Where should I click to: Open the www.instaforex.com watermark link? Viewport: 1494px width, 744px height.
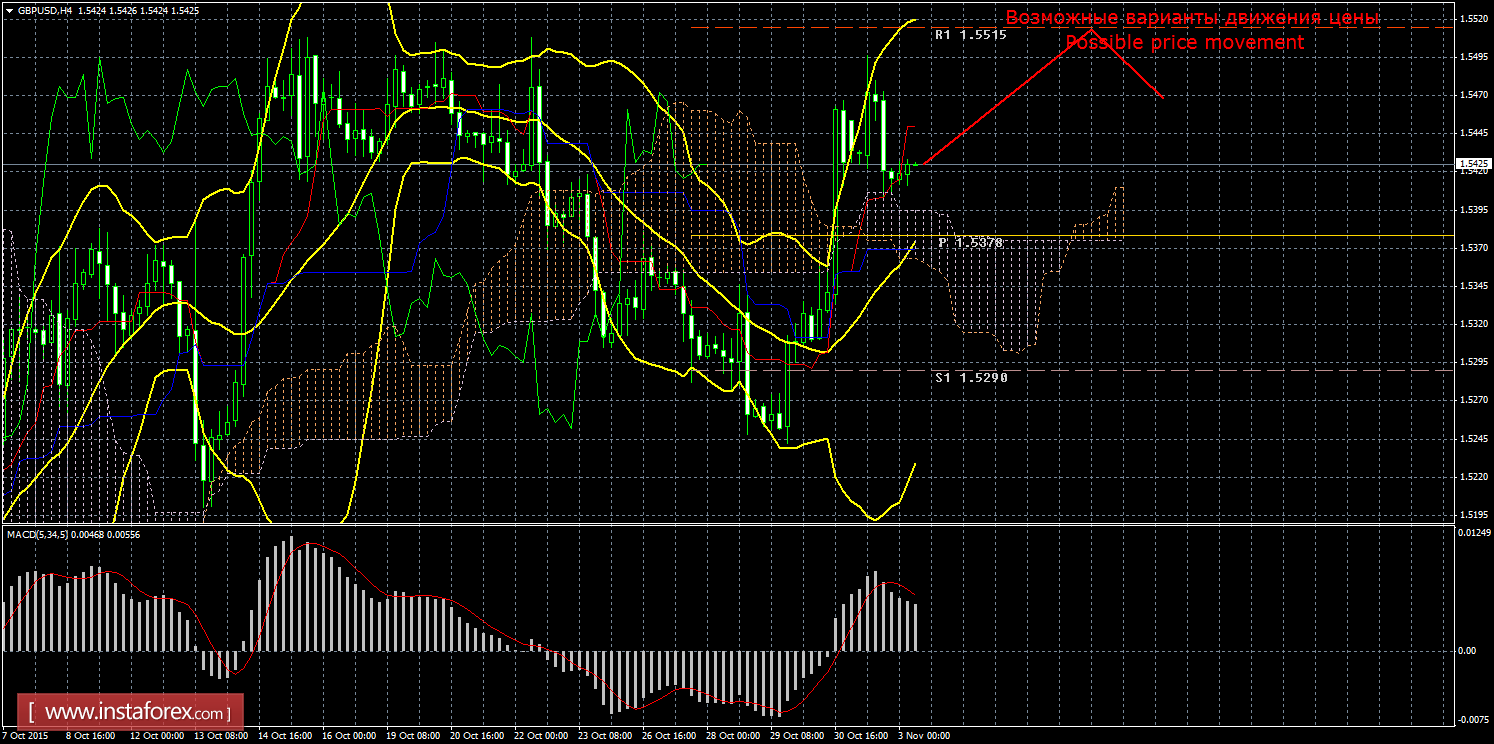coord(135,713)
